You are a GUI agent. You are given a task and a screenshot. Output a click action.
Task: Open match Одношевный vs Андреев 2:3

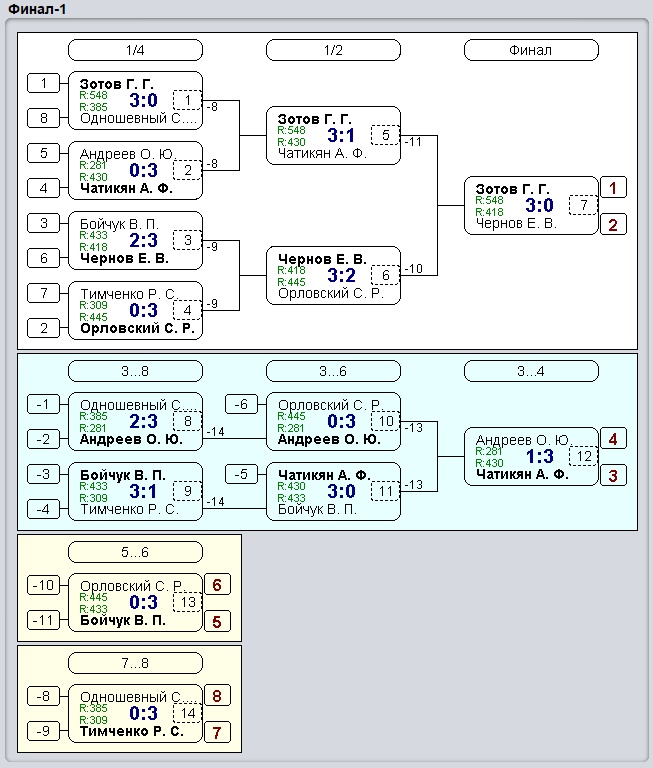point(135,421)
